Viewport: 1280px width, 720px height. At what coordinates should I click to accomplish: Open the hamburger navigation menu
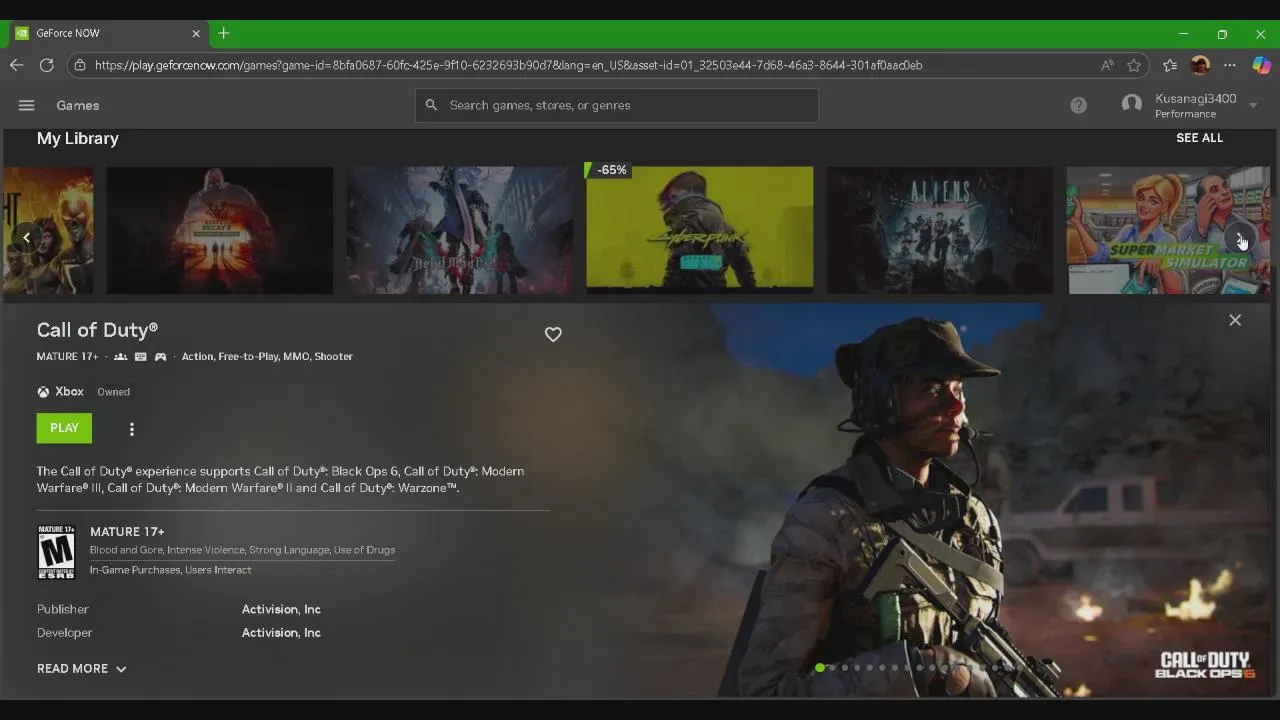tap(27, 105)
